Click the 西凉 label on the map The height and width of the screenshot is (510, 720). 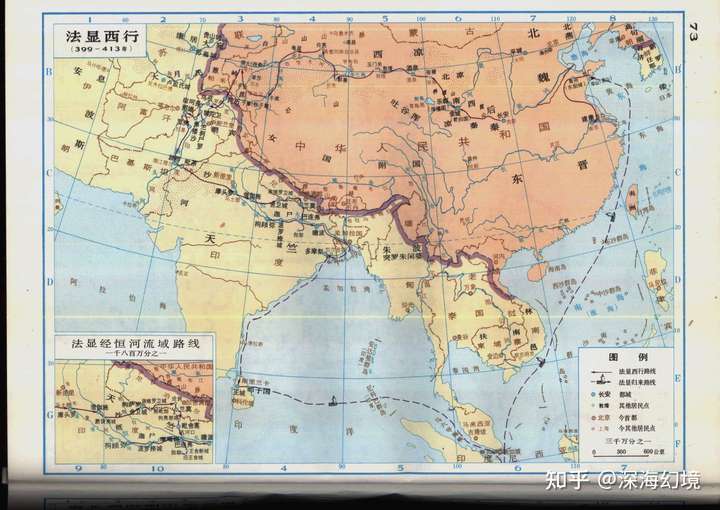pyautogui.click(x=398, y=53)
